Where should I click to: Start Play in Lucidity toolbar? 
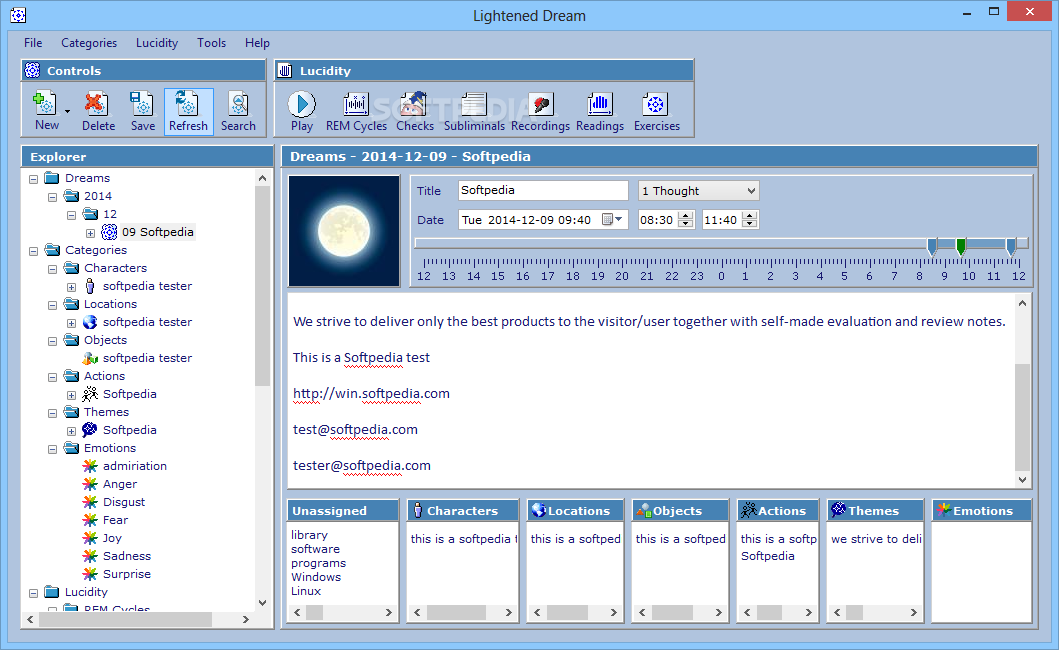click(x=302, y=112)
